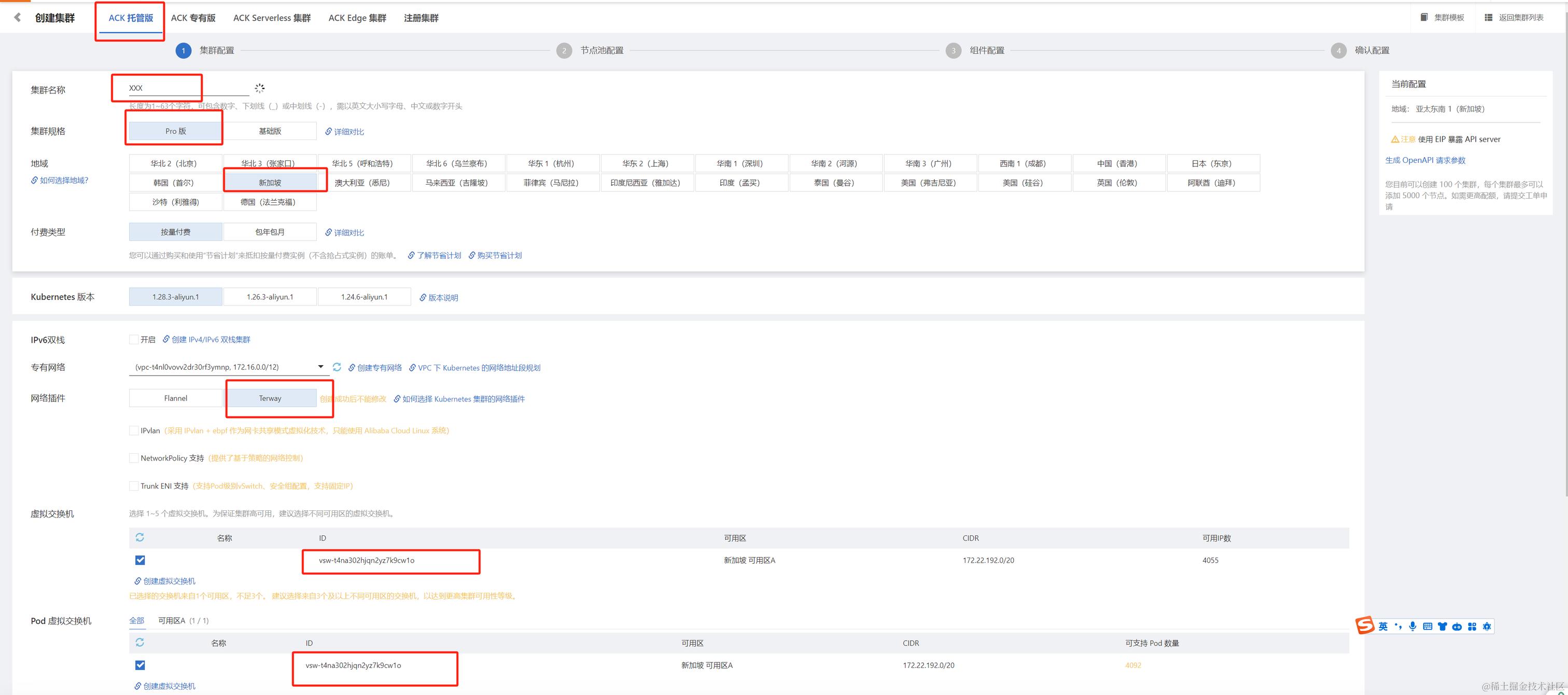Select 可用区A tab under Pod 虚拟交换机
Image resolution: width=1568 pixels, height=695 pixels.
tap(172, 621)
